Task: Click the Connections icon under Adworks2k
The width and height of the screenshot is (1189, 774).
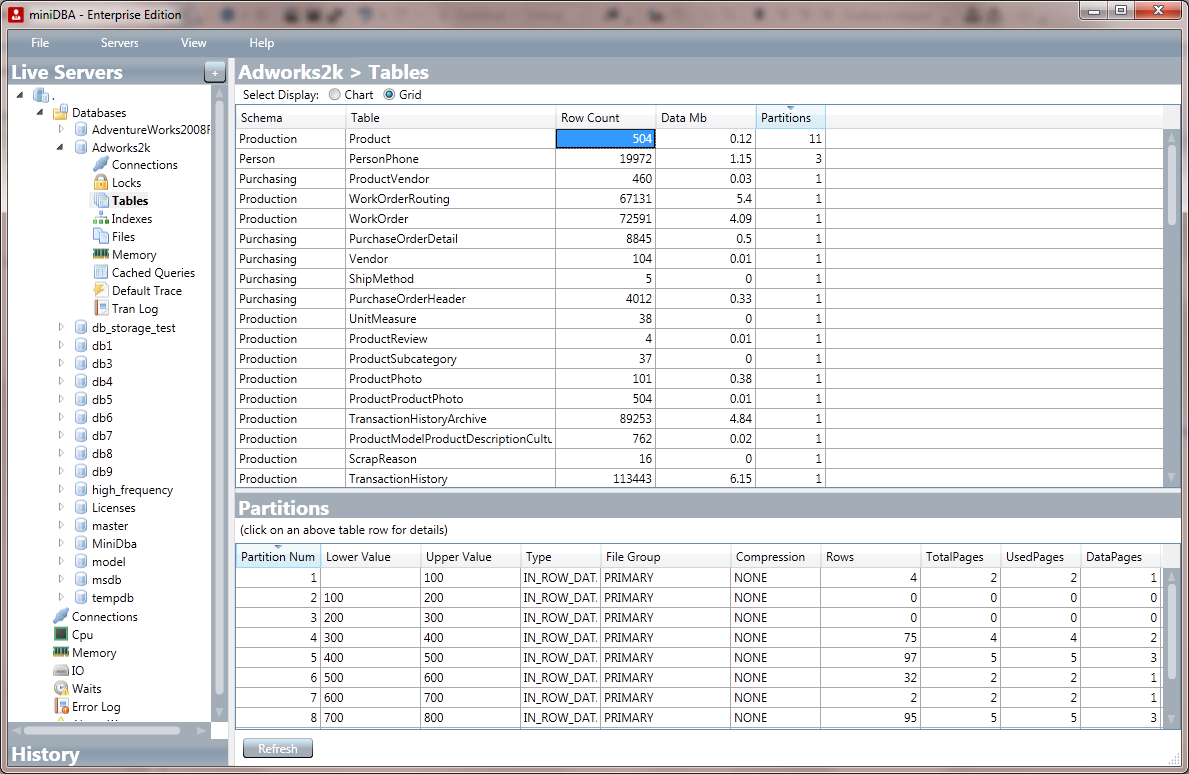Action: pyautogui.click(x=101, y=165)
